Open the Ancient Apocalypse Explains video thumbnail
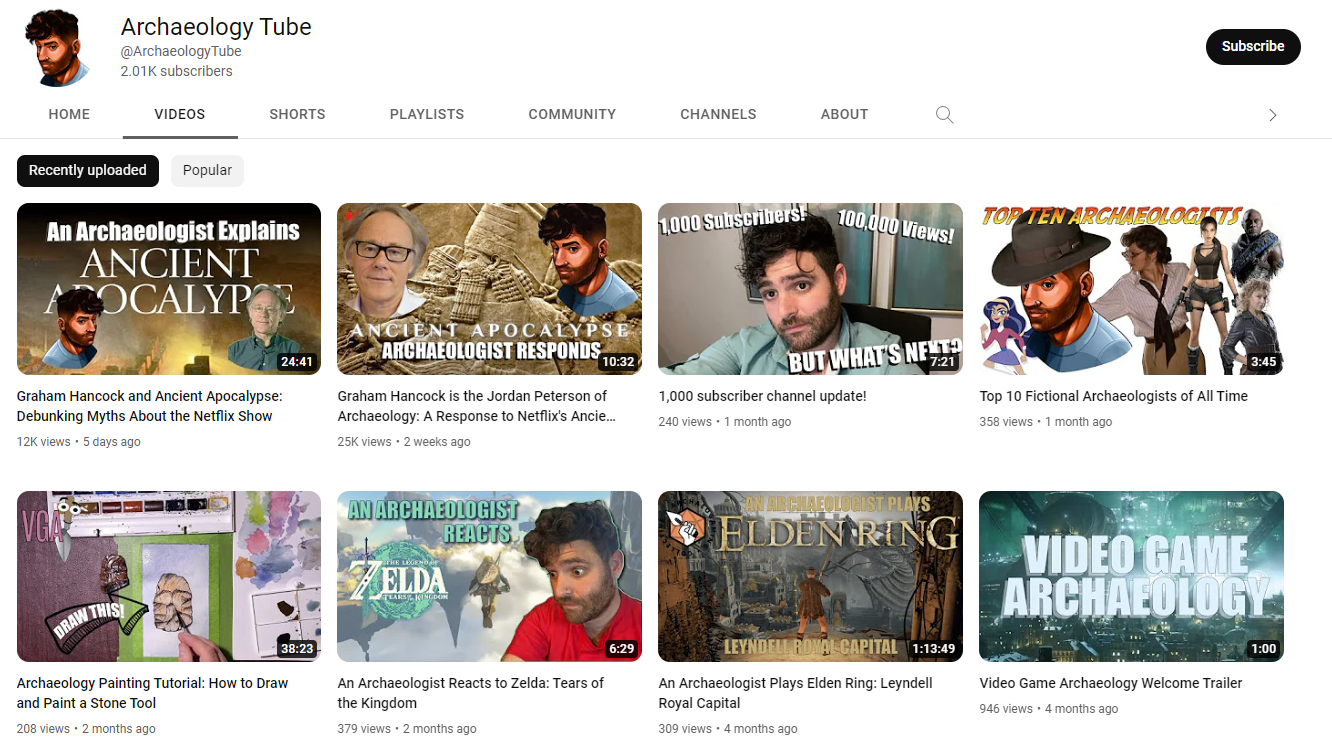 tap(169, 289)
